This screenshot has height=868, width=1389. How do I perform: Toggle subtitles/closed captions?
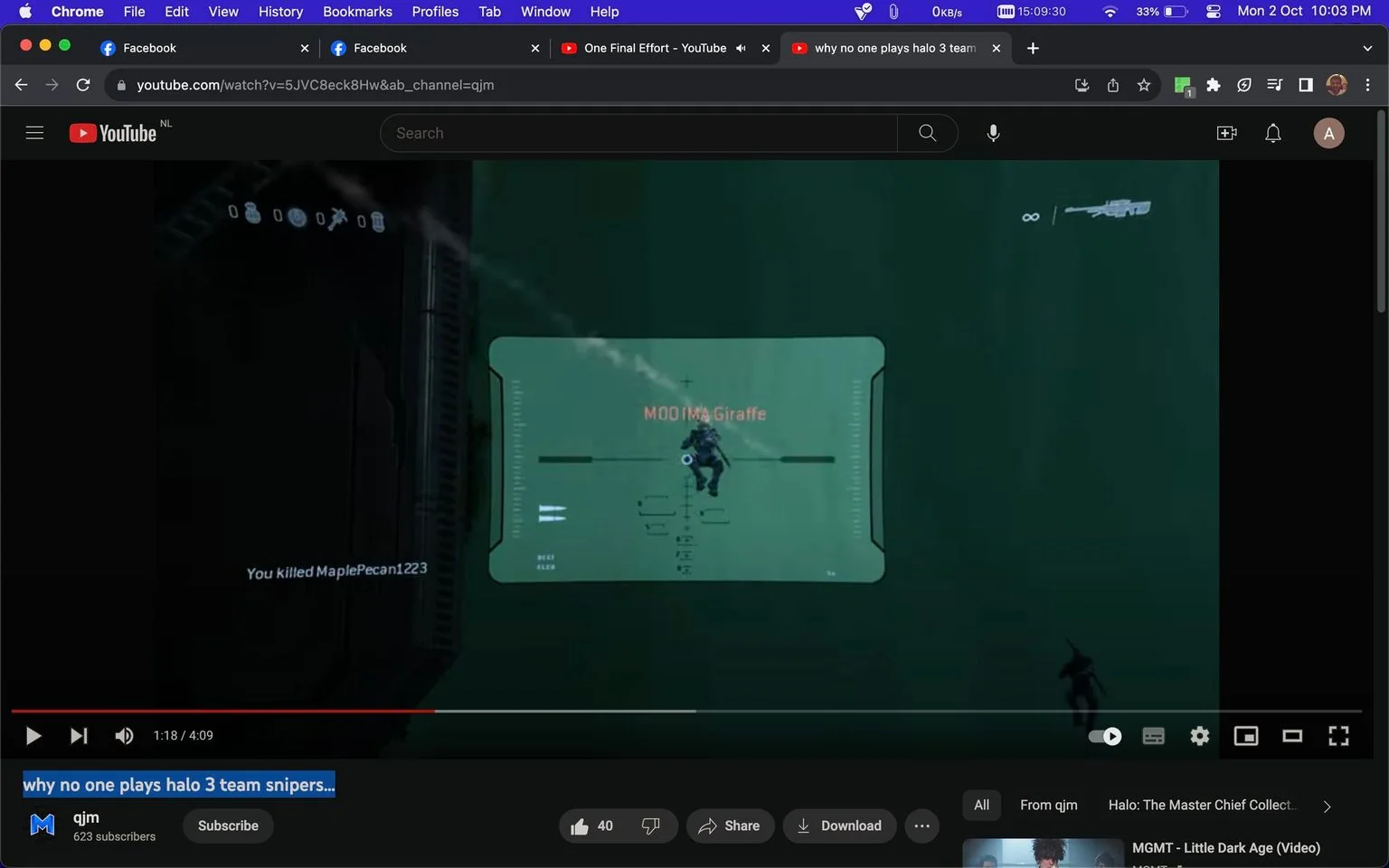pyautogui.click(x=1153, y=736)
